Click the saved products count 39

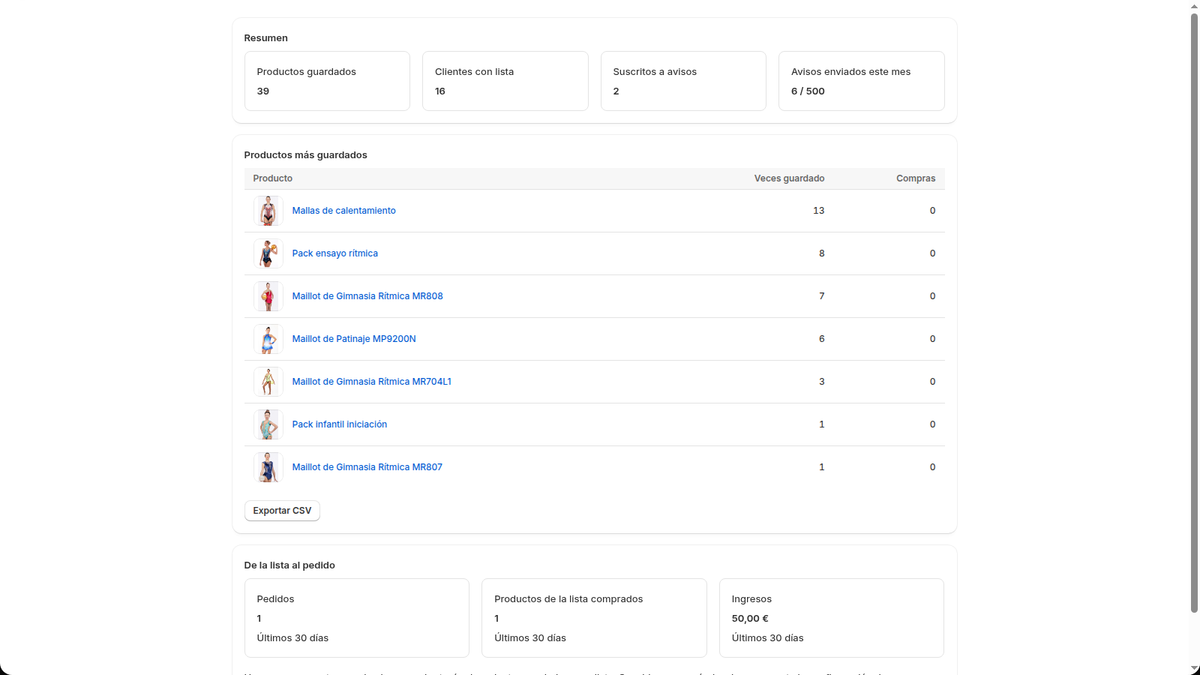(263, 91)
